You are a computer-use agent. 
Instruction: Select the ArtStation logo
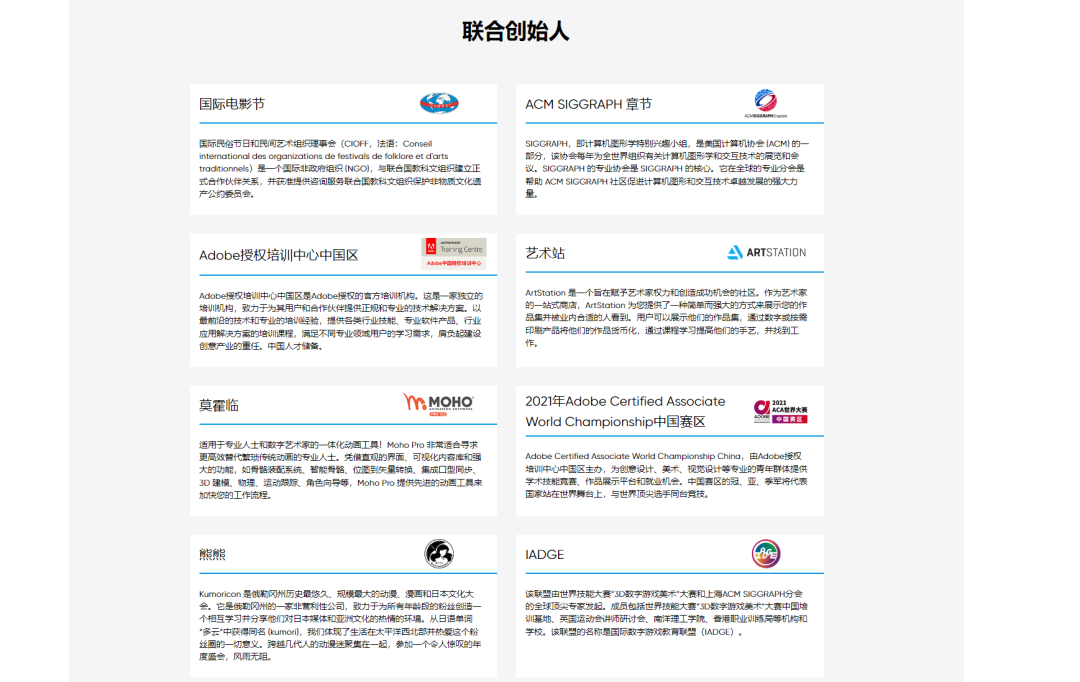(x=770, y=253)
